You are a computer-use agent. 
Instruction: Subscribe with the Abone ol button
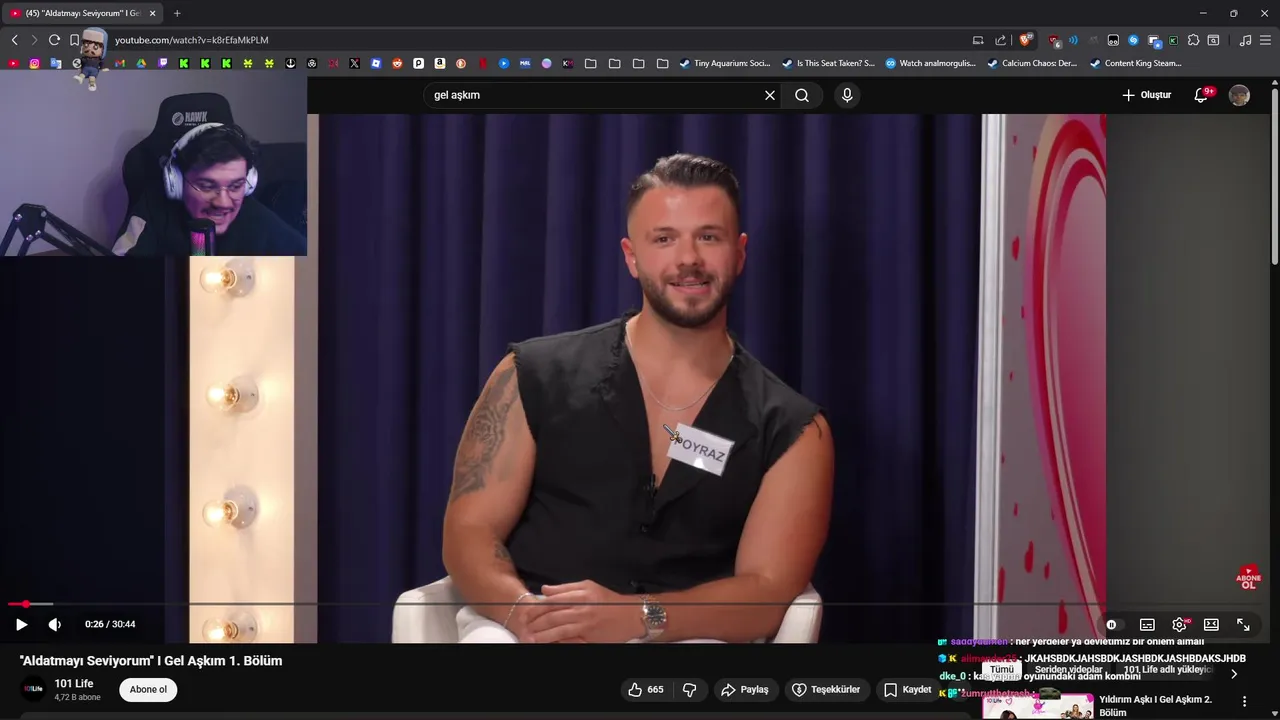pyautogui.click(x=148, y=690)
